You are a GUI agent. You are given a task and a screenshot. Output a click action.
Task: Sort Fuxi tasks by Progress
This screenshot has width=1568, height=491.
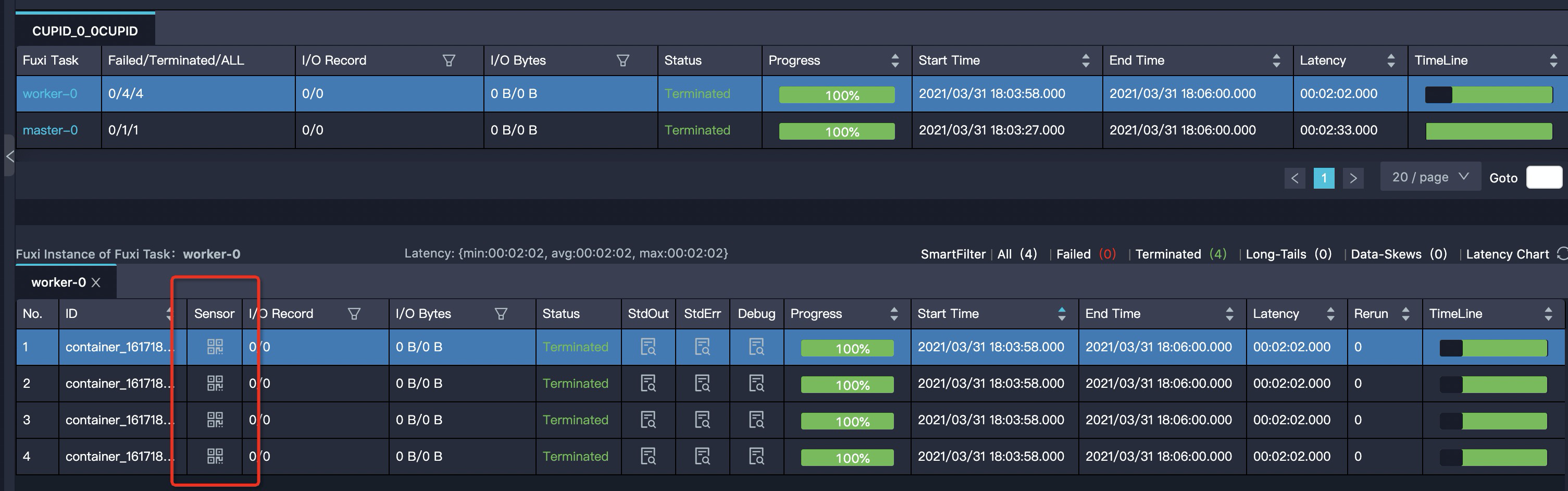[x=895, y=60]
